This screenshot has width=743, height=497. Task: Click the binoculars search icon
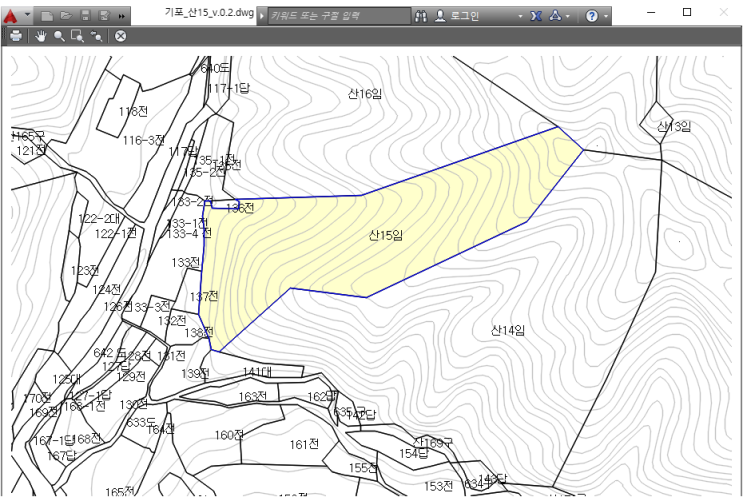(421, 17)
